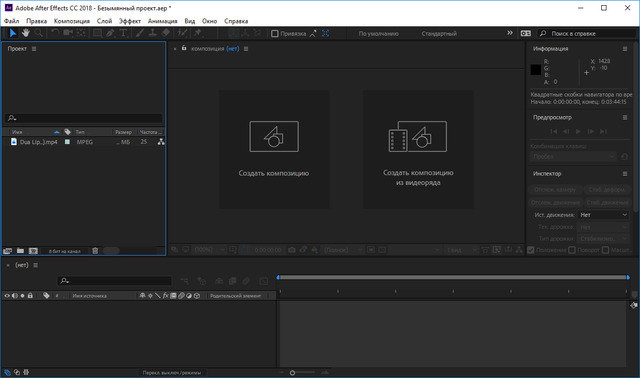Toggle the Привязка snapping checkbox
Image resolution: width=640 pixels, height=378 pixels.
(x=275, y=33)
